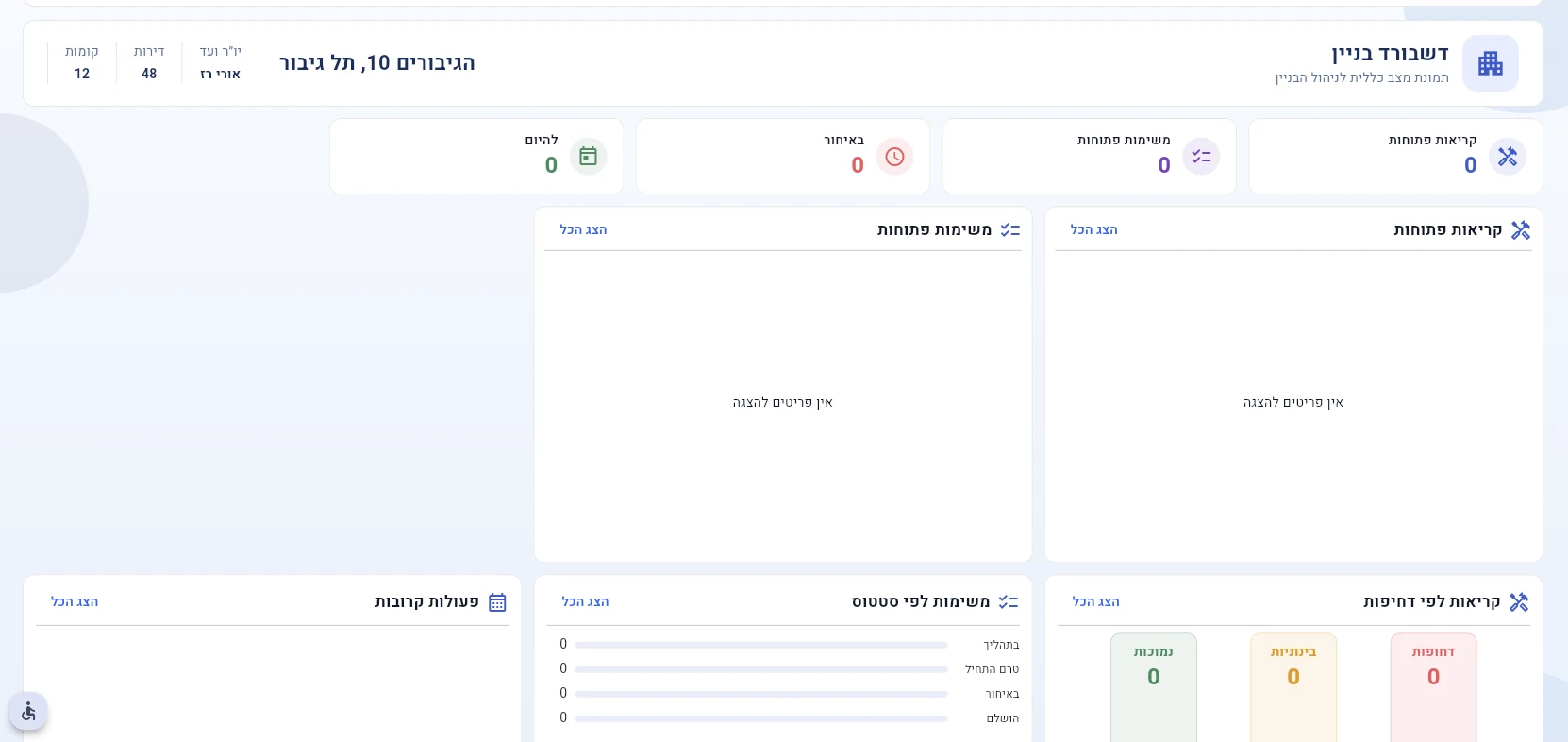The height and width of the screenshot is (742, 1568).
Task: Click the בתהליך status label
Action: (1002, 646)
